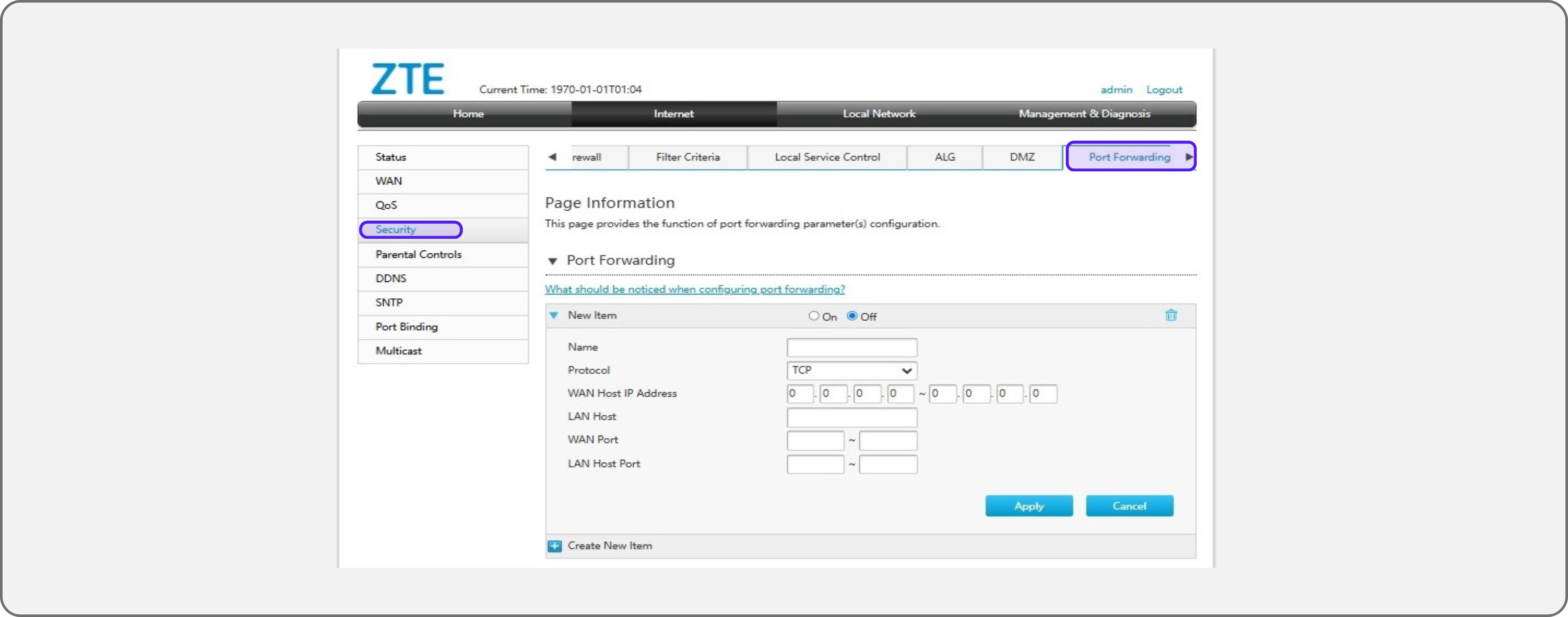Click the admin user link

pos(1116,90)
